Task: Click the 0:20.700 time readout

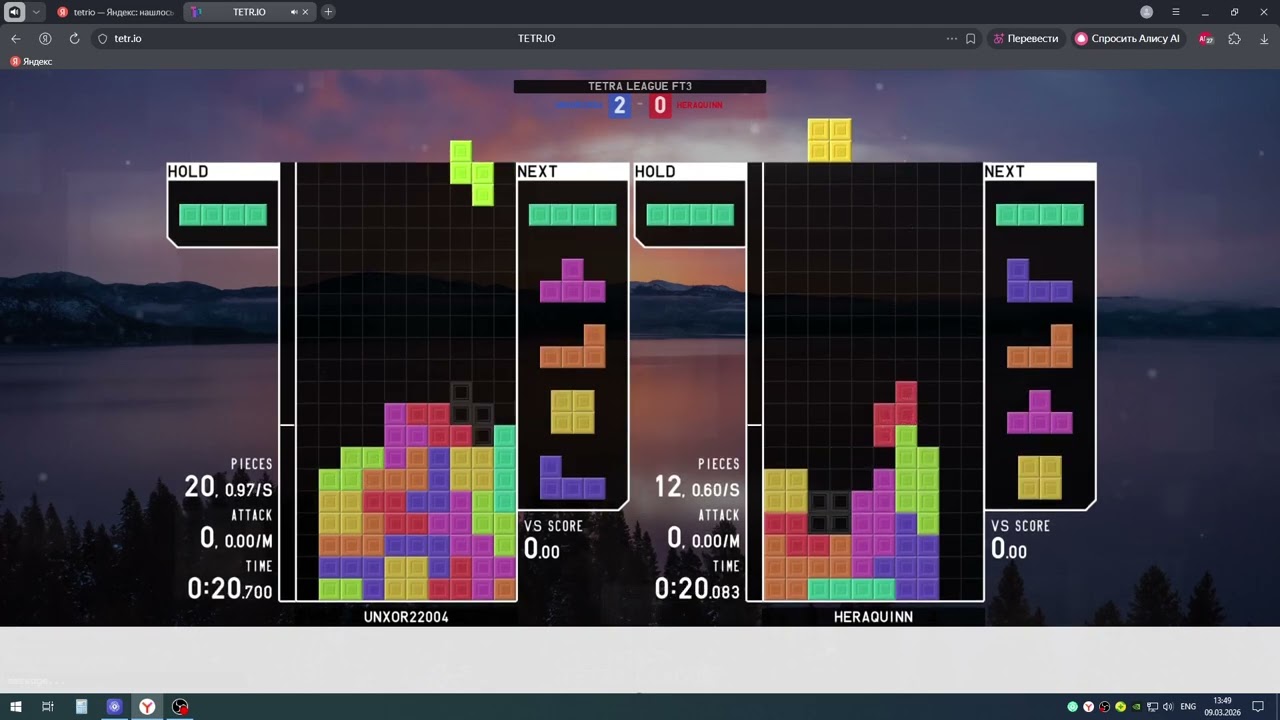Action: pyautogui.click(x=229, y=588)
